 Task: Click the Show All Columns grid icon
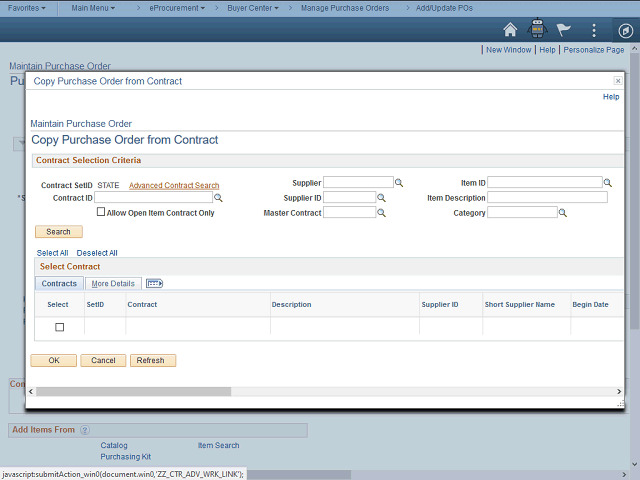tap(154, 284)
